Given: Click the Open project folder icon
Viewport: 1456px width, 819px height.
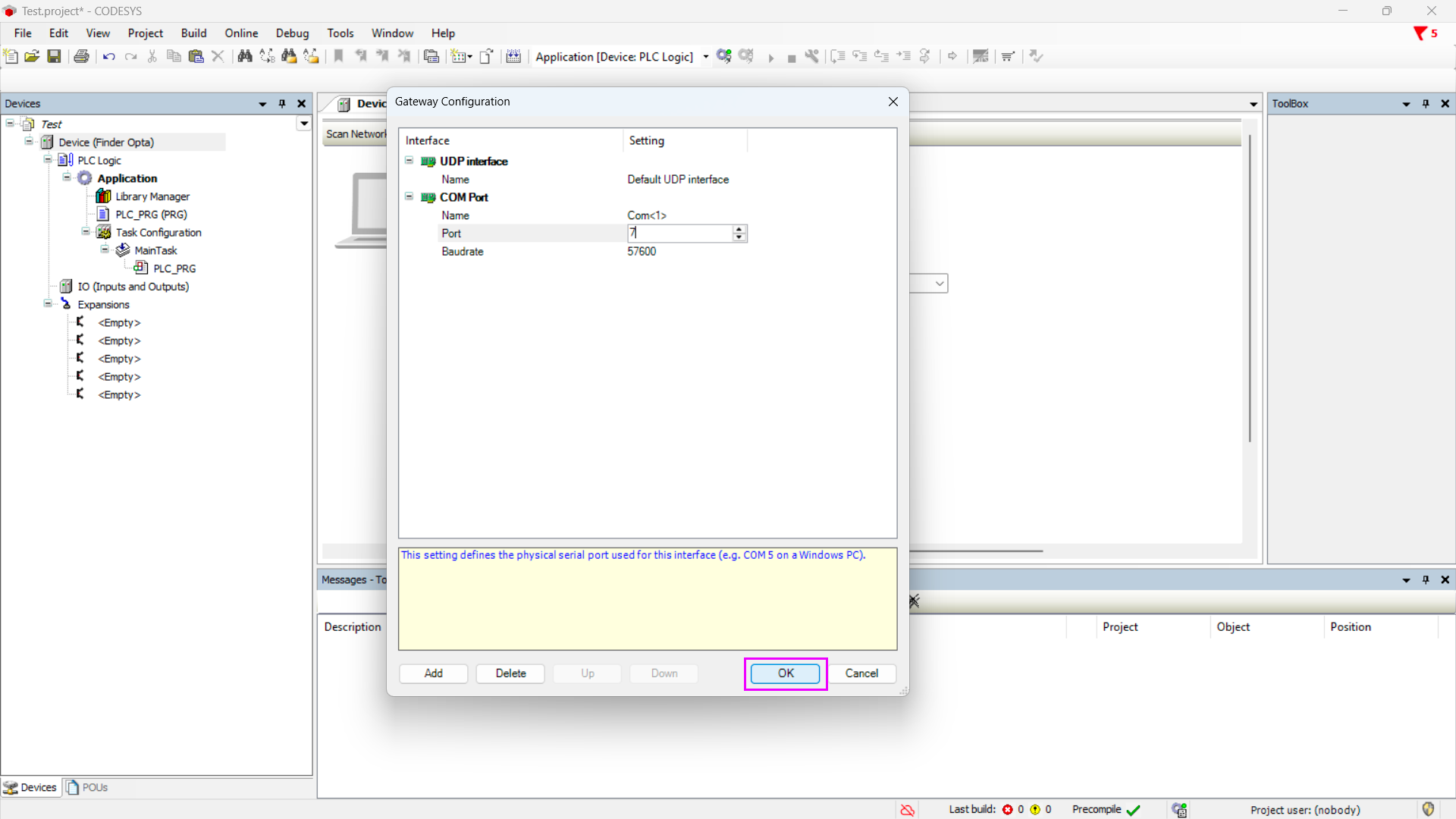Looking at the screenshot, I should tap(32, 56).
